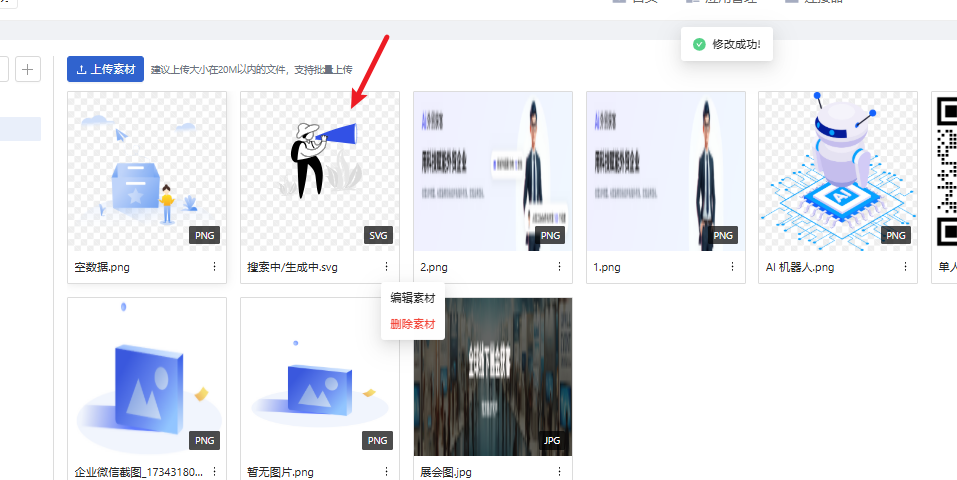Screen dimensions: 957x480
Task: Open the three-dot menu for 1.png
Action: 732,267
